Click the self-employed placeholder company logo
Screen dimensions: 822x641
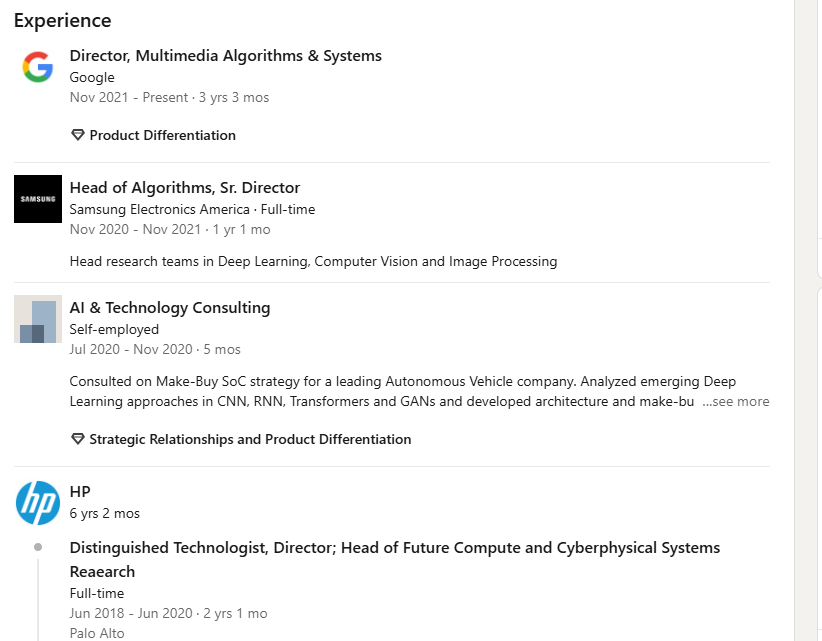coord(38,319)
